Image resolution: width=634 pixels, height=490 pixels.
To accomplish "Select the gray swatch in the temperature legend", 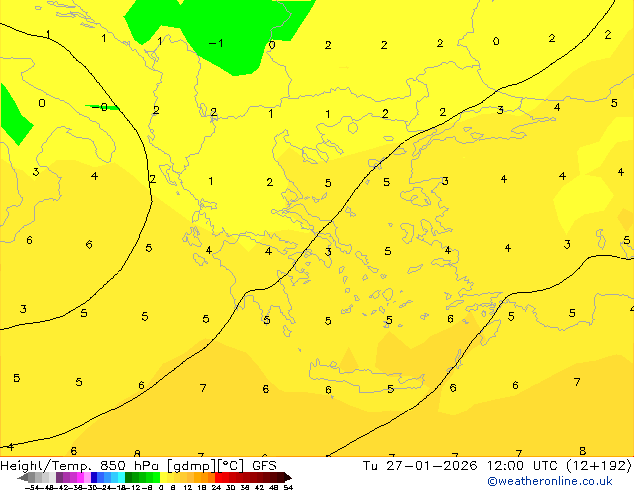I will pos(32,477).
